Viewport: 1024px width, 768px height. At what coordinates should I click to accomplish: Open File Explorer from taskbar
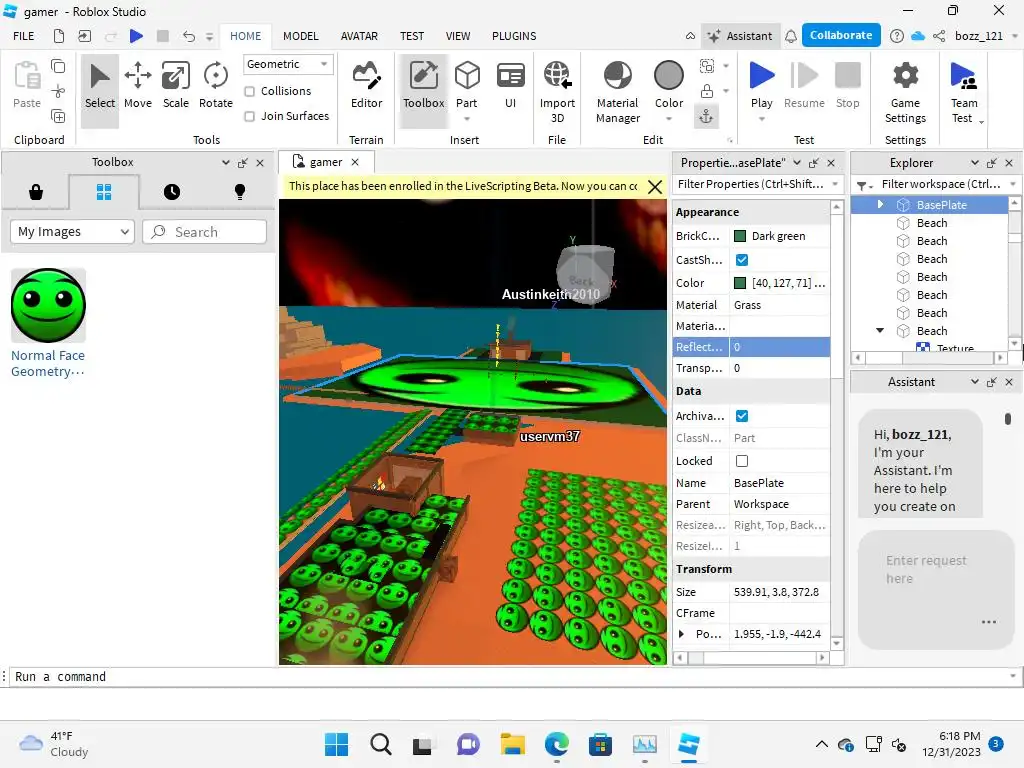point(513,744)
